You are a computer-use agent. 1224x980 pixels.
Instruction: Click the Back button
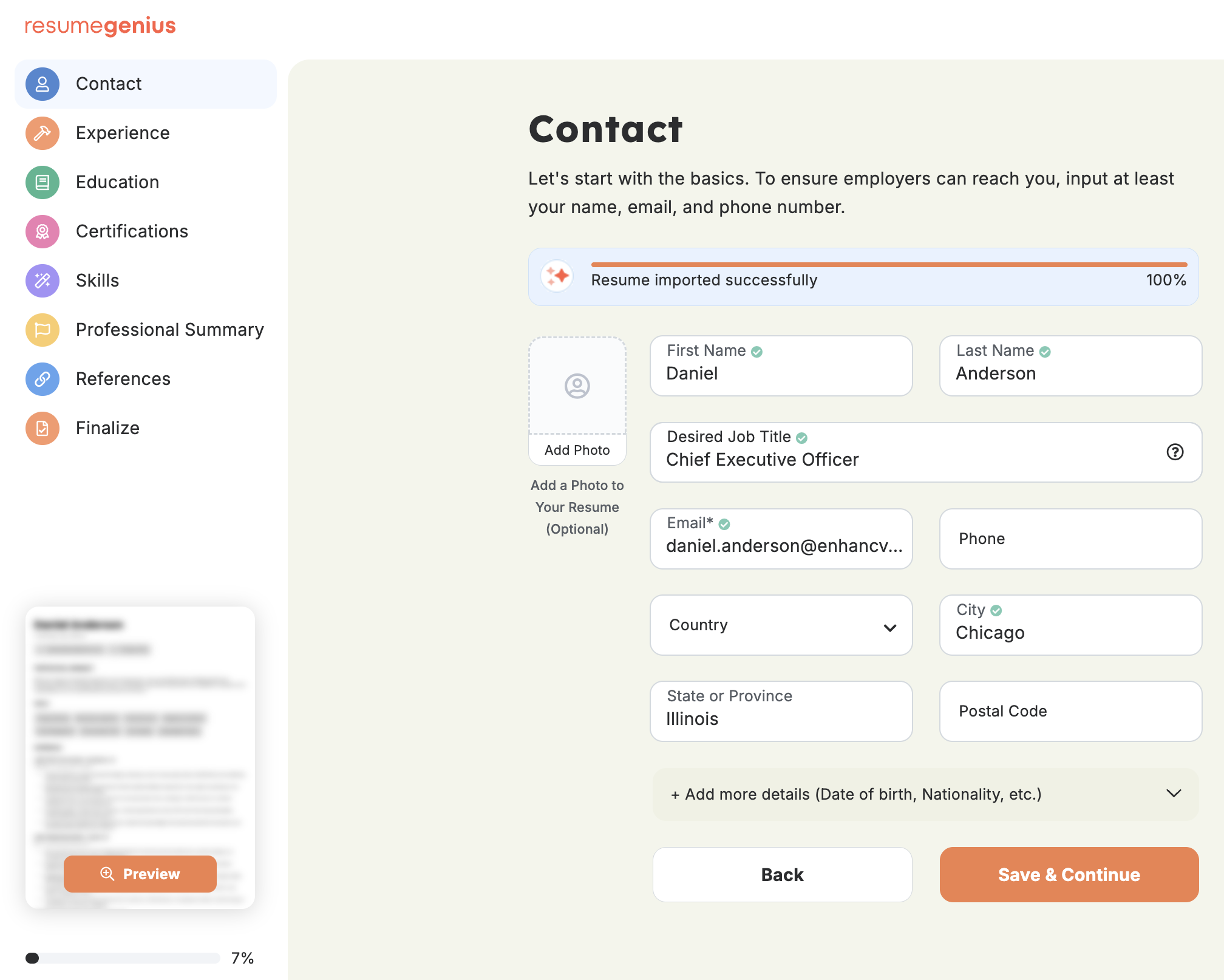pyautogui.click(x=782, y=874)
